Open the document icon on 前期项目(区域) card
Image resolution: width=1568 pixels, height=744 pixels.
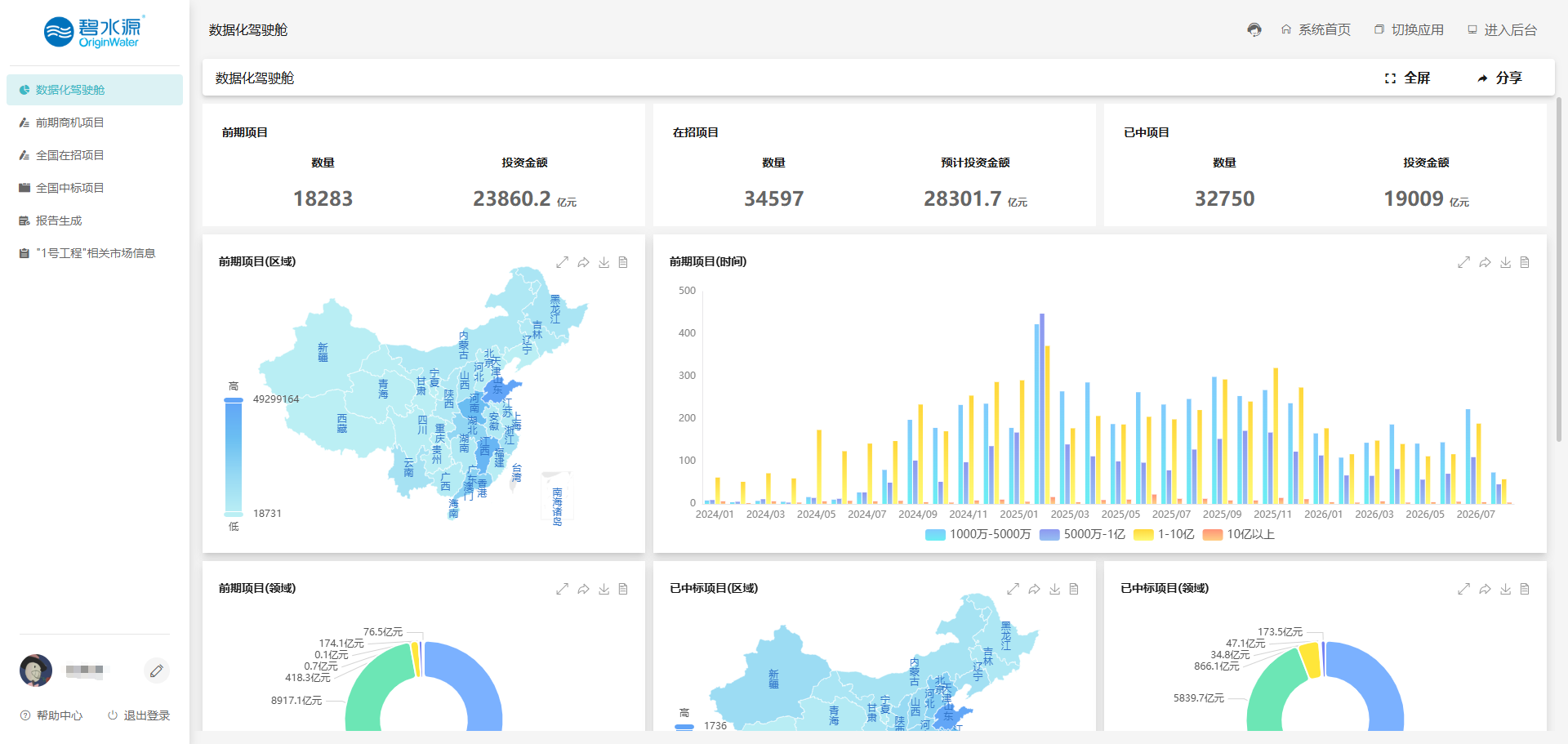623,262
